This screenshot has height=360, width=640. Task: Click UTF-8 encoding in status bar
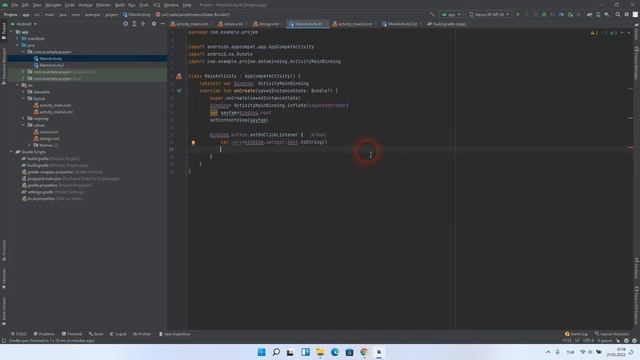pyautogui.click(x=588, y=340)
